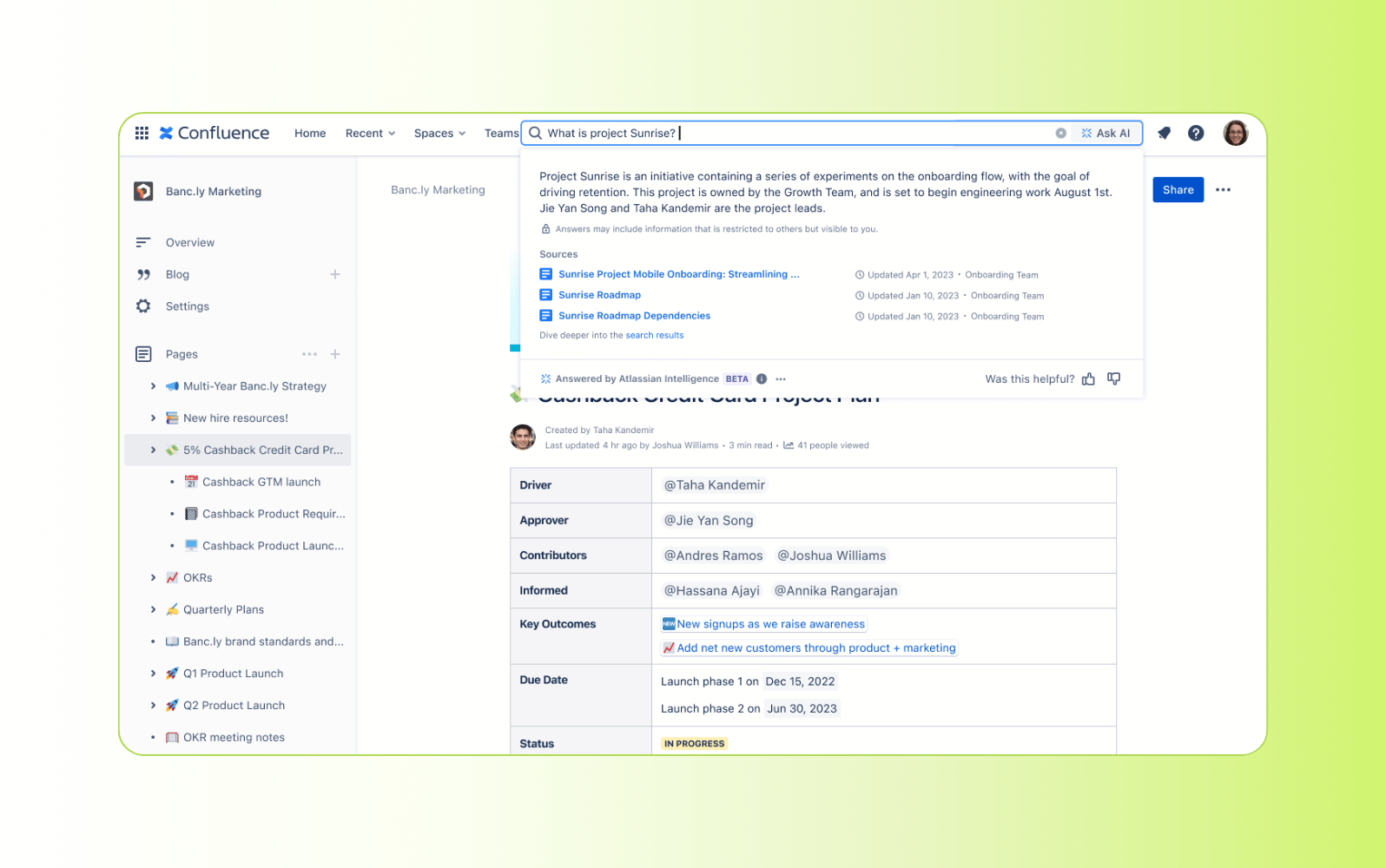Open Spaces dropdown menu
The height and width of the screenshot is (868, 1386).
click(x=439, y=133)
